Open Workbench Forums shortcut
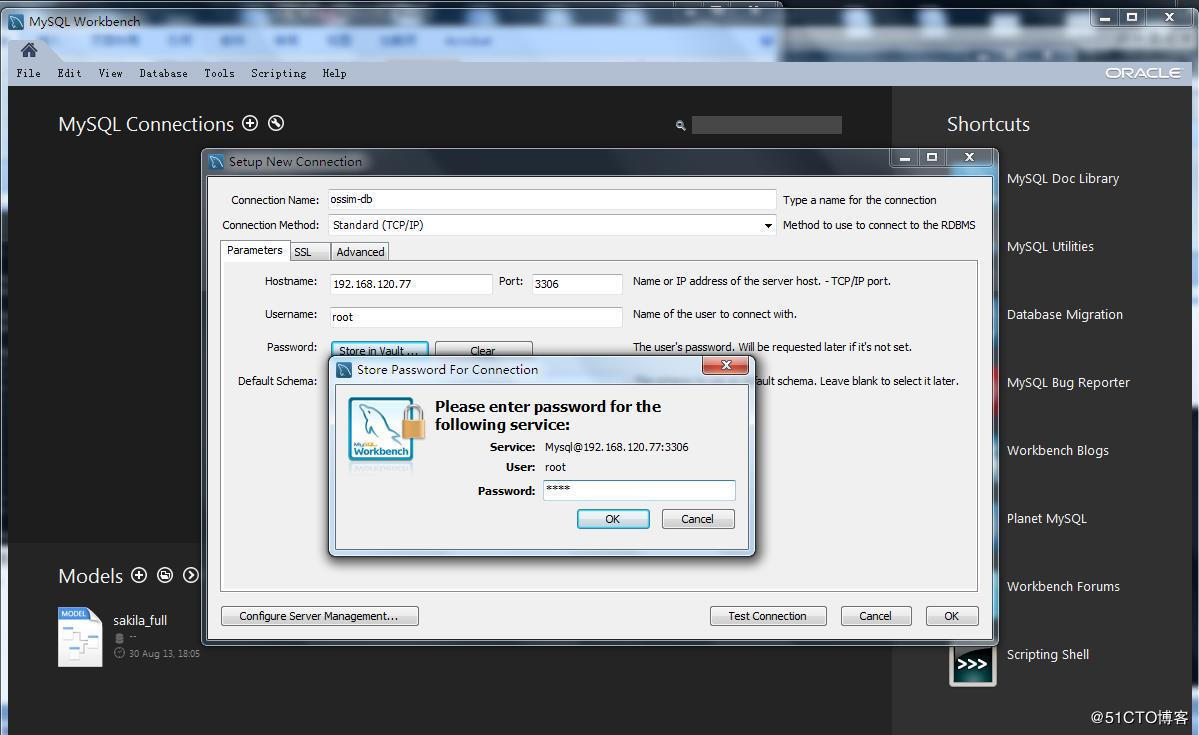Viewport: 1199px width, 735px height. pyautogui.click(x=1063, y=587)
